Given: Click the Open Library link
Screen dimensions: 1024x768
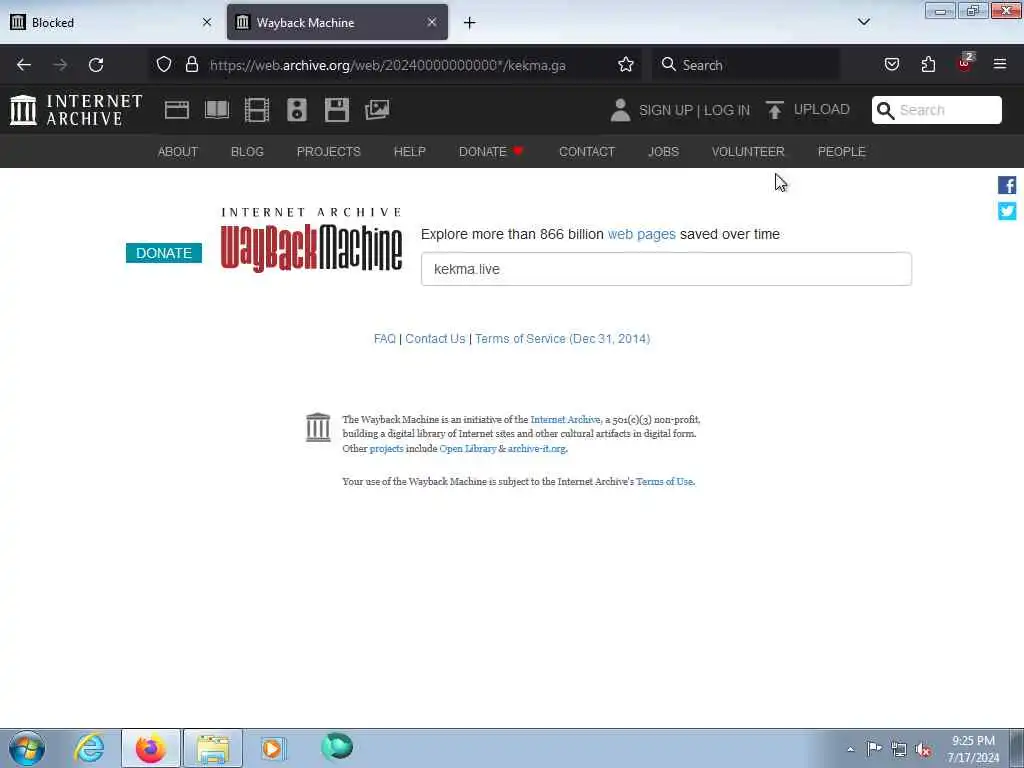Looking at the screenshot, I should 468,449.
